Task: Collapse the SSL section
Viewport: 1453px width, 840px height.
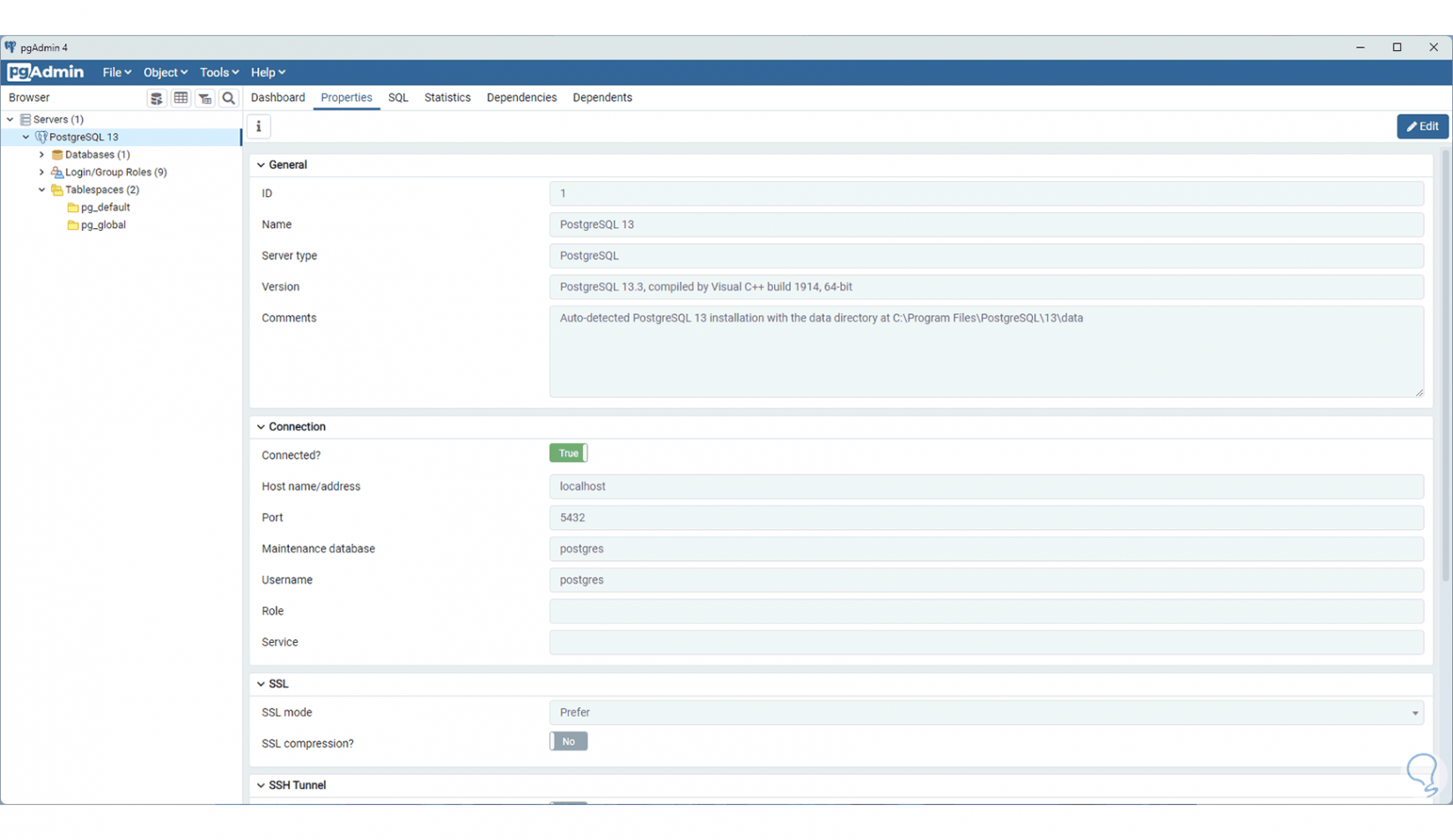Action: (261, 683)
